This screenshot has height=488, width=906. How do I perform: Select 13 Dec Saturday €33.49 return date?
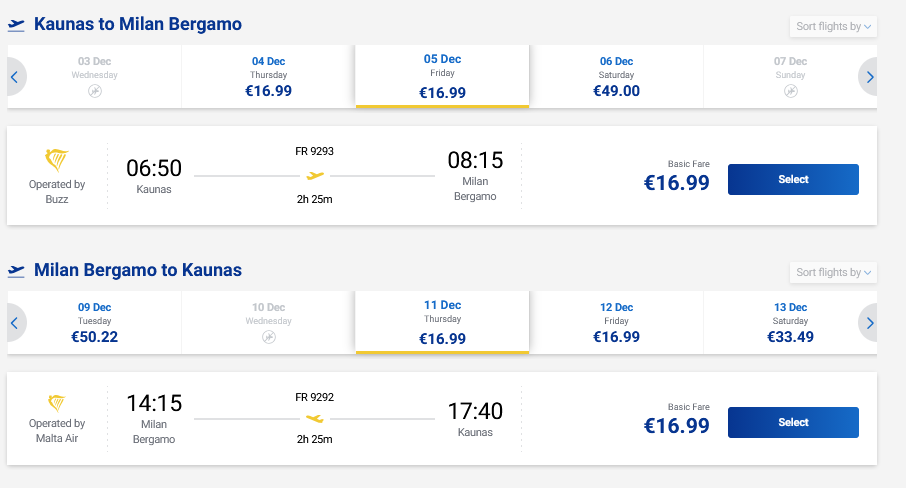coord(790,322)
